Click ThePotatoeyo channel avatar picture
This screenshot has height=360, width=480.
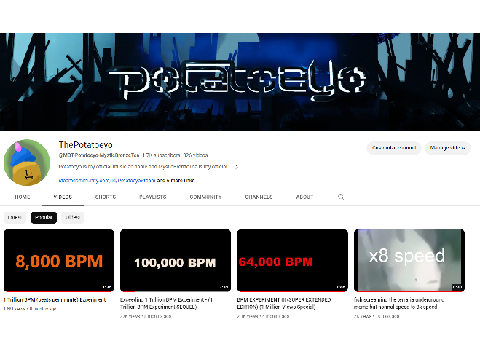[x=27, y=162]
